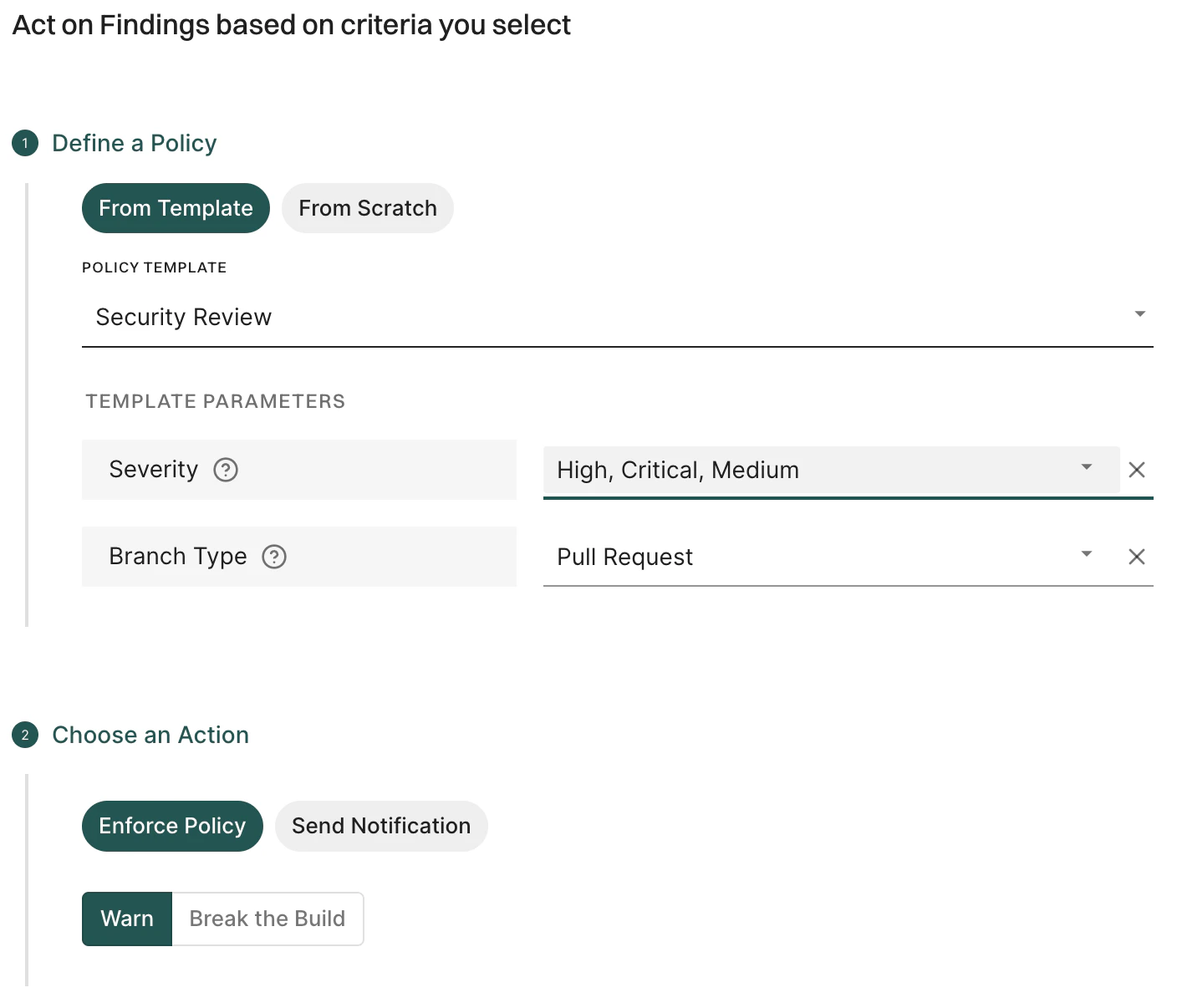Open the Severity help tooltip icon
This screenshot has width=1177, height=1008.
(x=225, y=470)
